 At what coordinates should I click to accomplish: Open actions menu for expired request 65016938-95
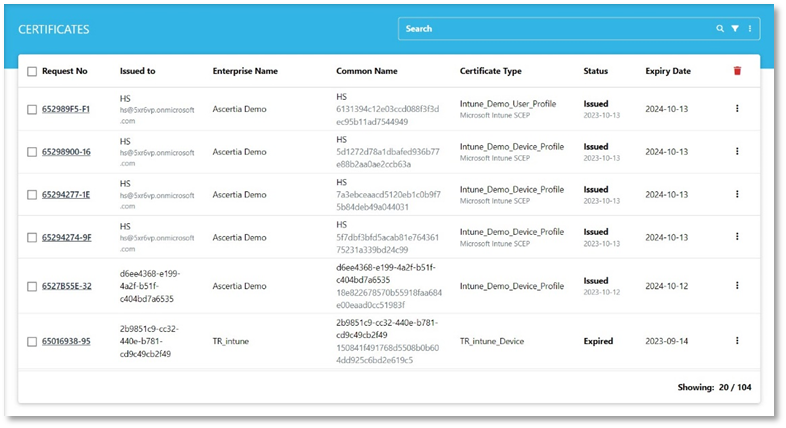pyautogui.click(x=737, y=341)
